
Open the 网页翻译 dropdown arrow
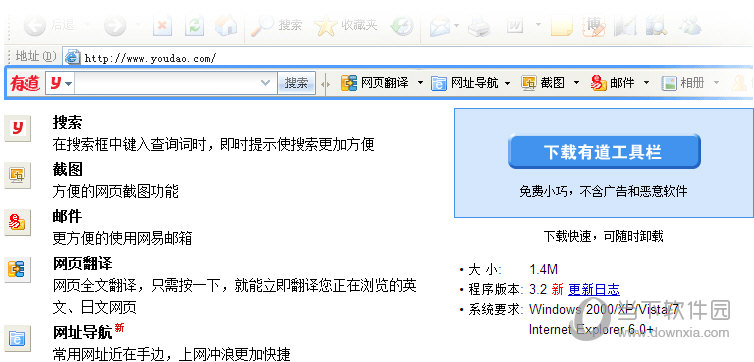coord(420,83)
